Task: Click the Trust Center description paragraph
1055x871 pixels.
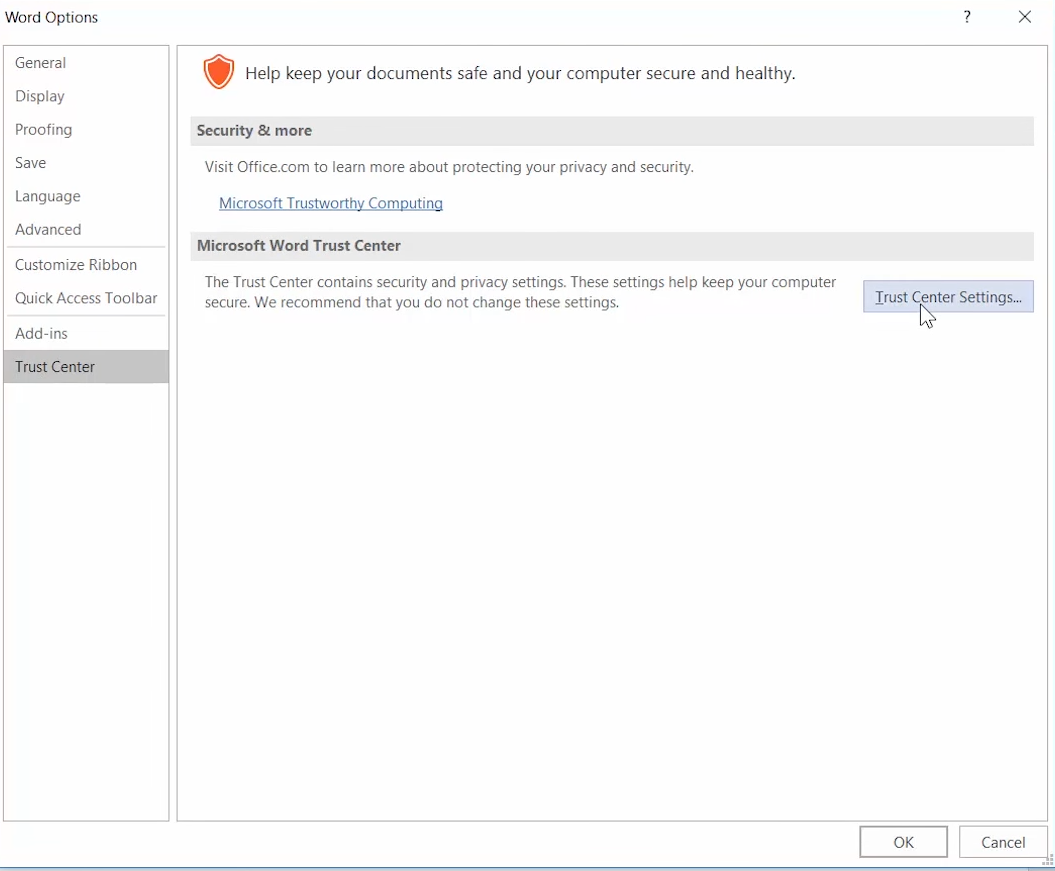Action: click(x=520, y=292)
